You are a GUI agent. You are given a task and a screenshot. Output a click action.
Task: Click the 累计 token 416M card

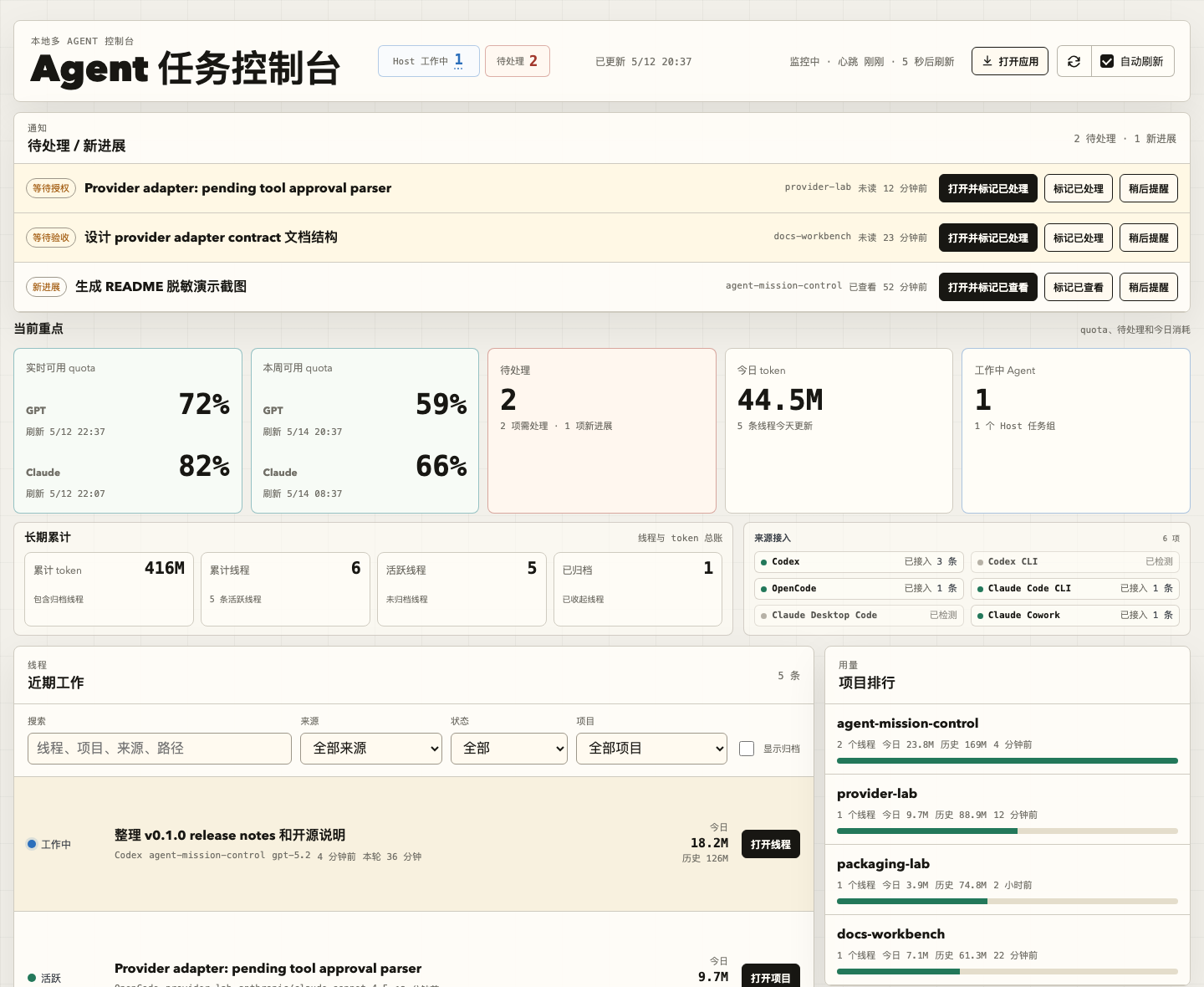tap(109, 589)
